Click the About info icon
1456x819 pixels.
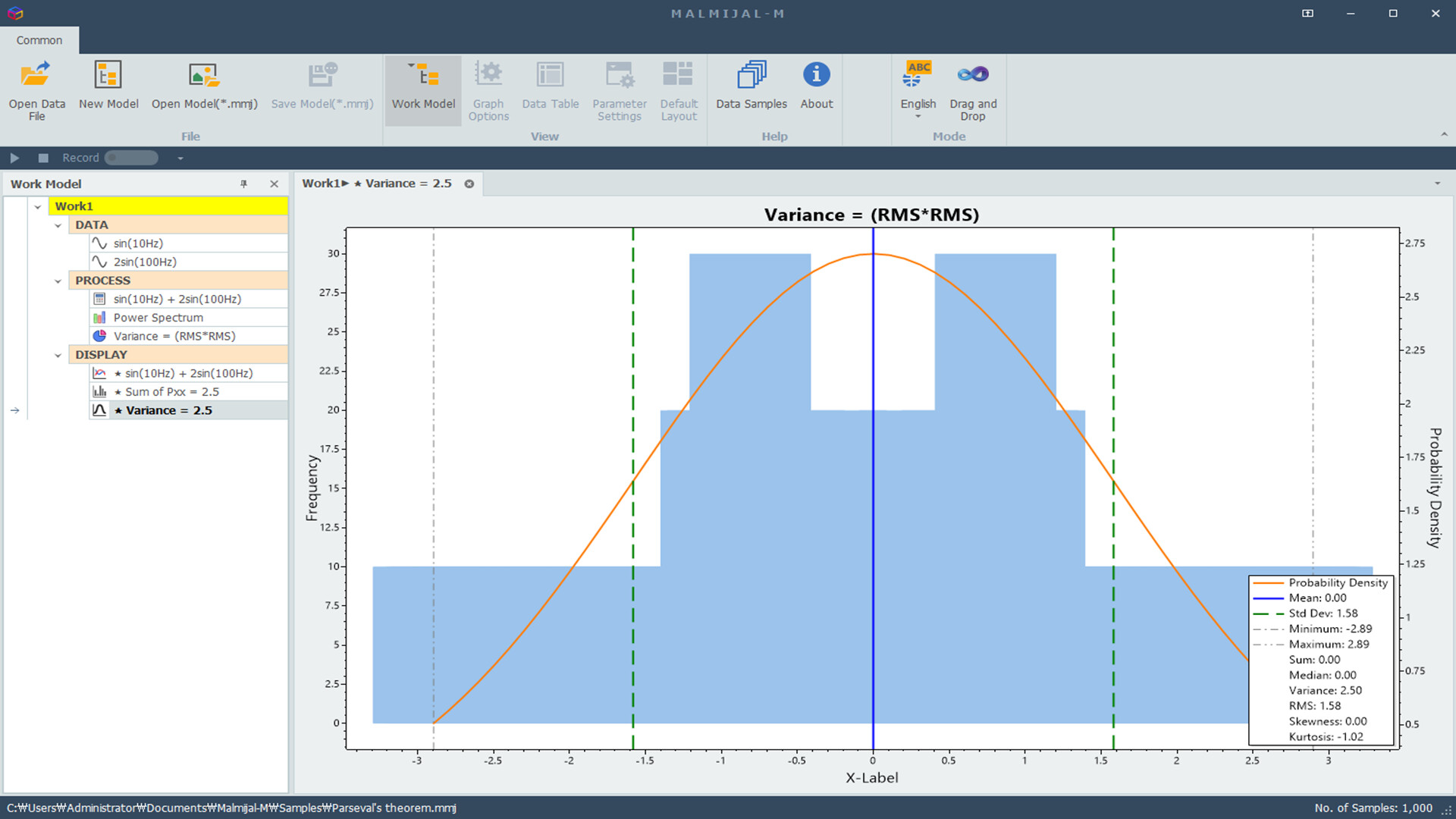click(x=816, y=75)
